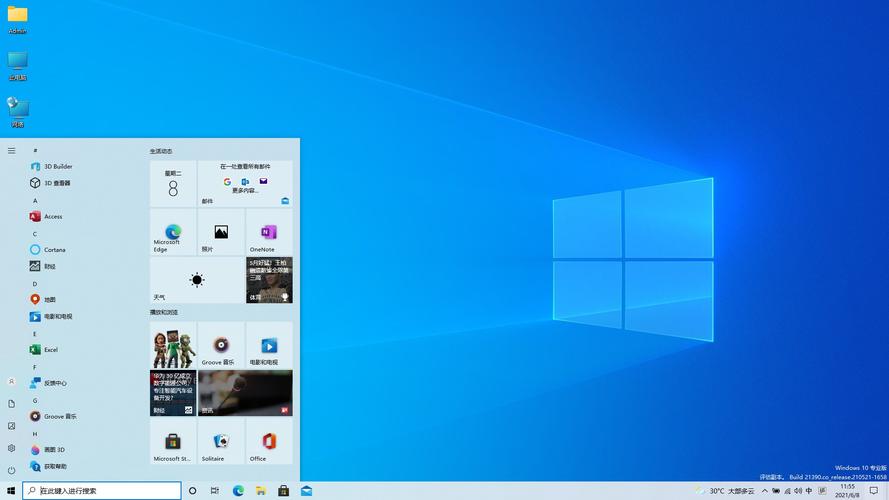889x500 pixels.
Task: Open the Office tile
Action: coord(269,442)
